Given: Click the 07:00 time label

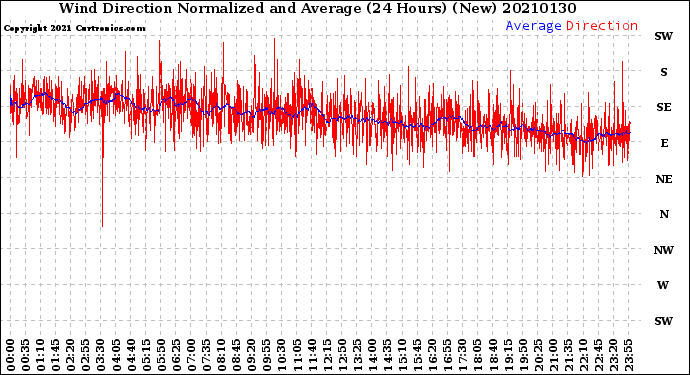Looking at the screenshot, I should (x=191, y=355).
